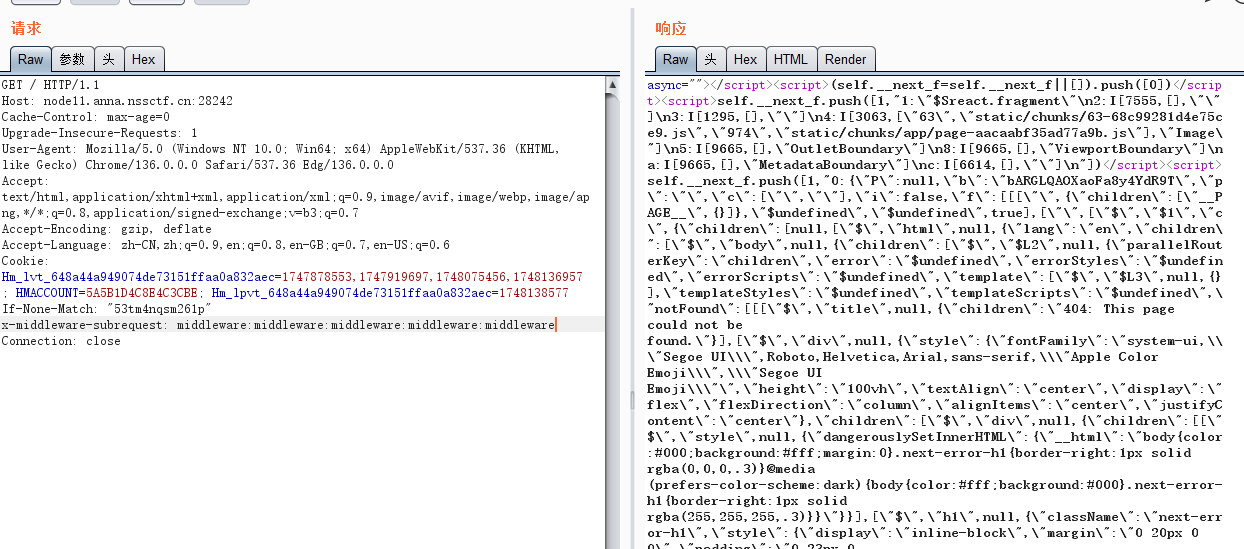The height and width of the screenshot is (549, 1244).
Task: Click the Host header line
Action: coord(117,101)
